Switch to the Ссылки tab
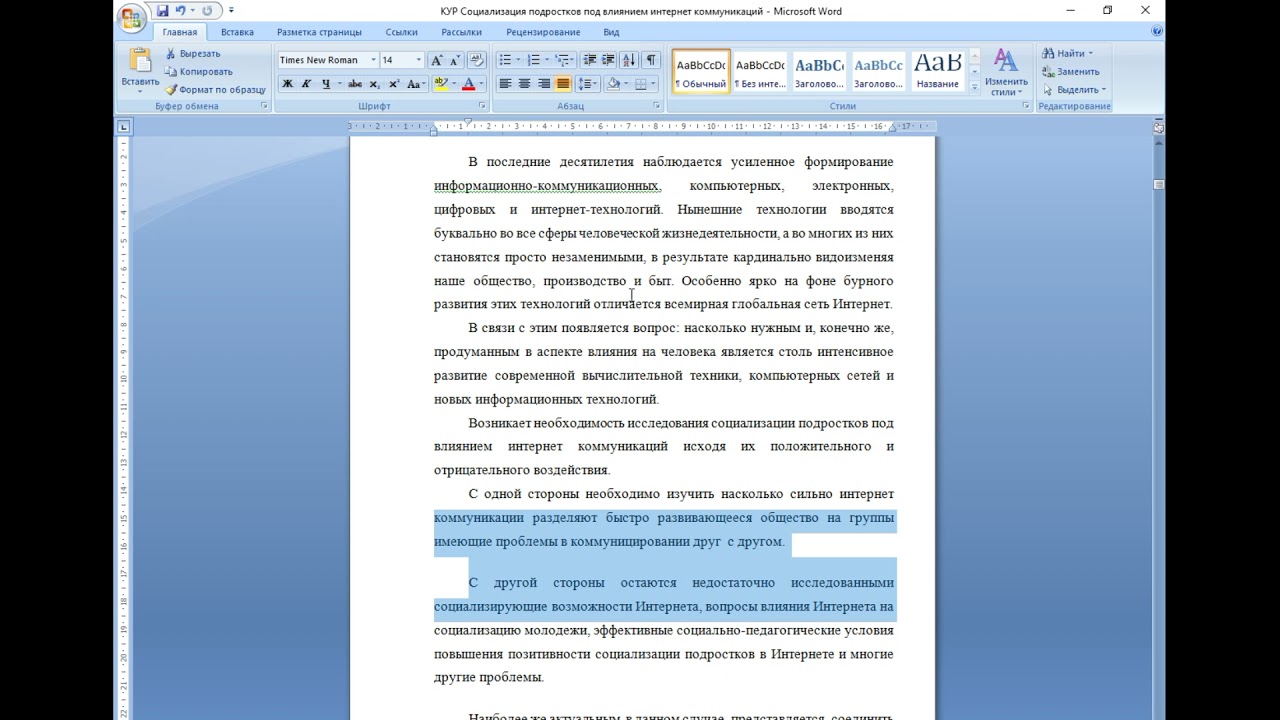This screenshot has width=1280, height=720. pyautogui.click(x=401, y=32)
